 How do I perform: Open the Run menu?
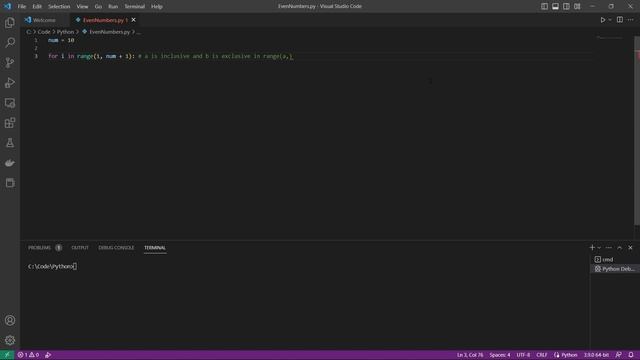tap(113, 7)
